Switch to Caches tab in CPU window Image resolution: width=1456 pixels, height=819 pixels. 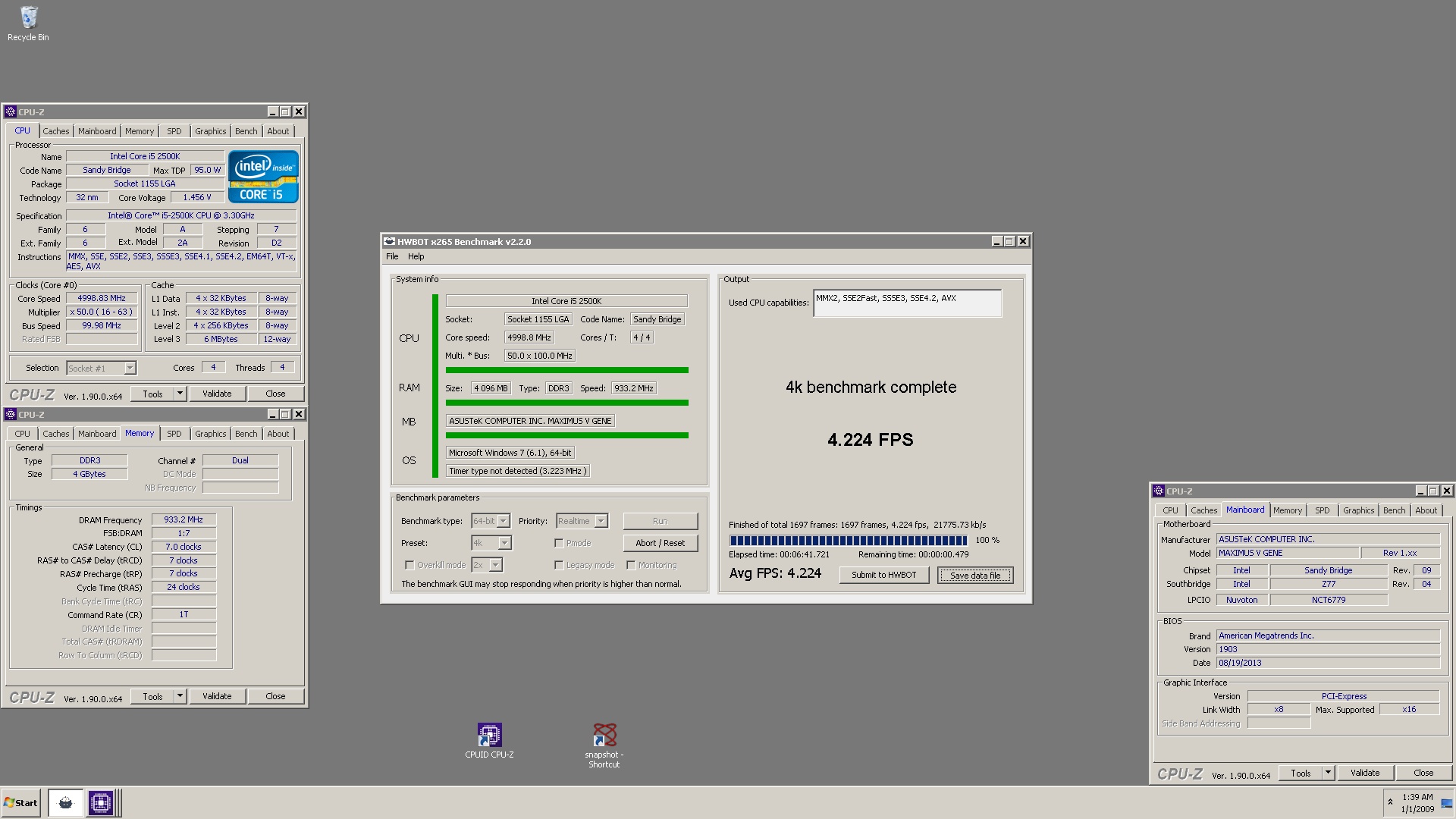(x=56, y=131)
